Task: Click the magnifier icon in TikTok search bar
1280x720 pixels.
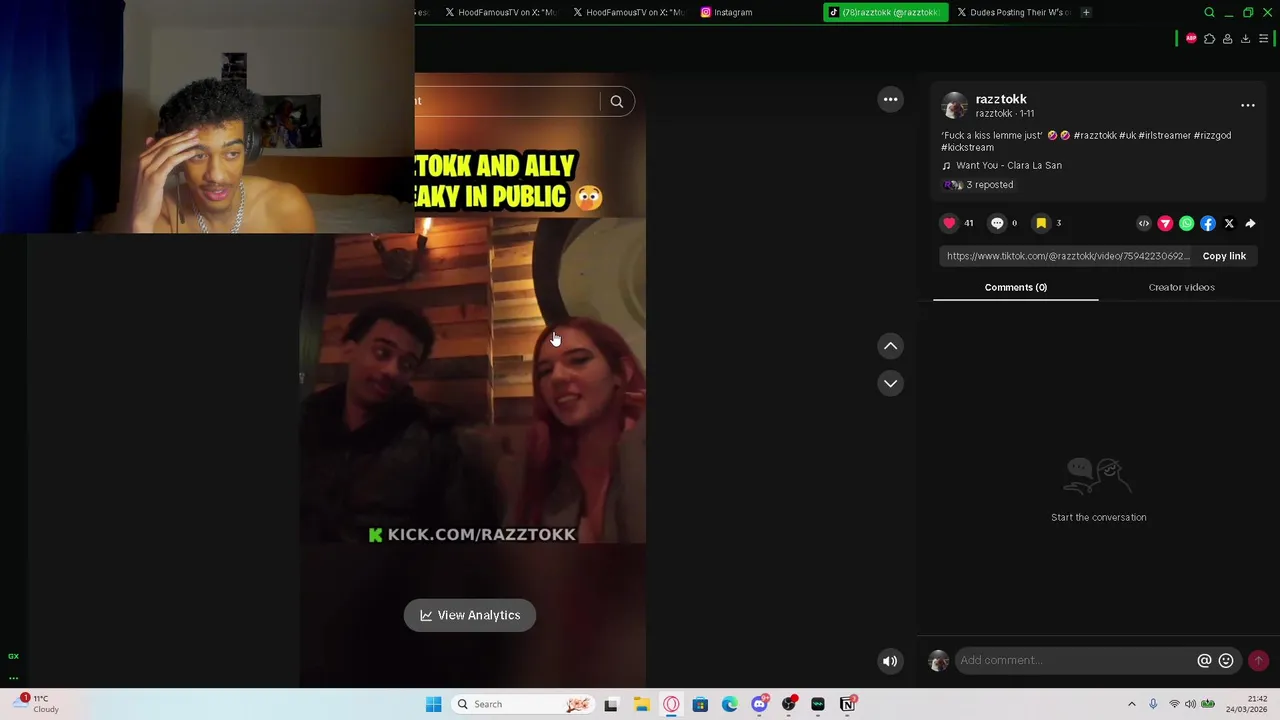Action: [x=617, y=101]
